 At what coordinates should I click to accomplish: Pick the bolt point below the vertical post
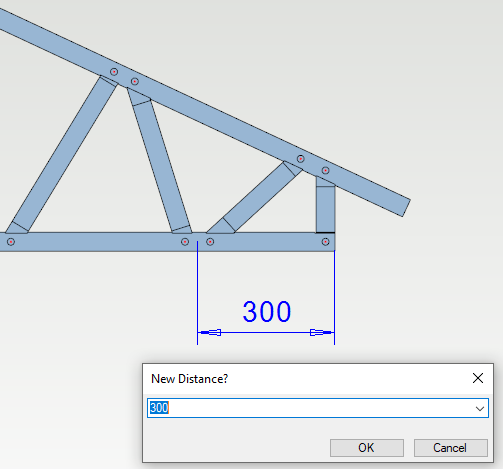(326, 242)
